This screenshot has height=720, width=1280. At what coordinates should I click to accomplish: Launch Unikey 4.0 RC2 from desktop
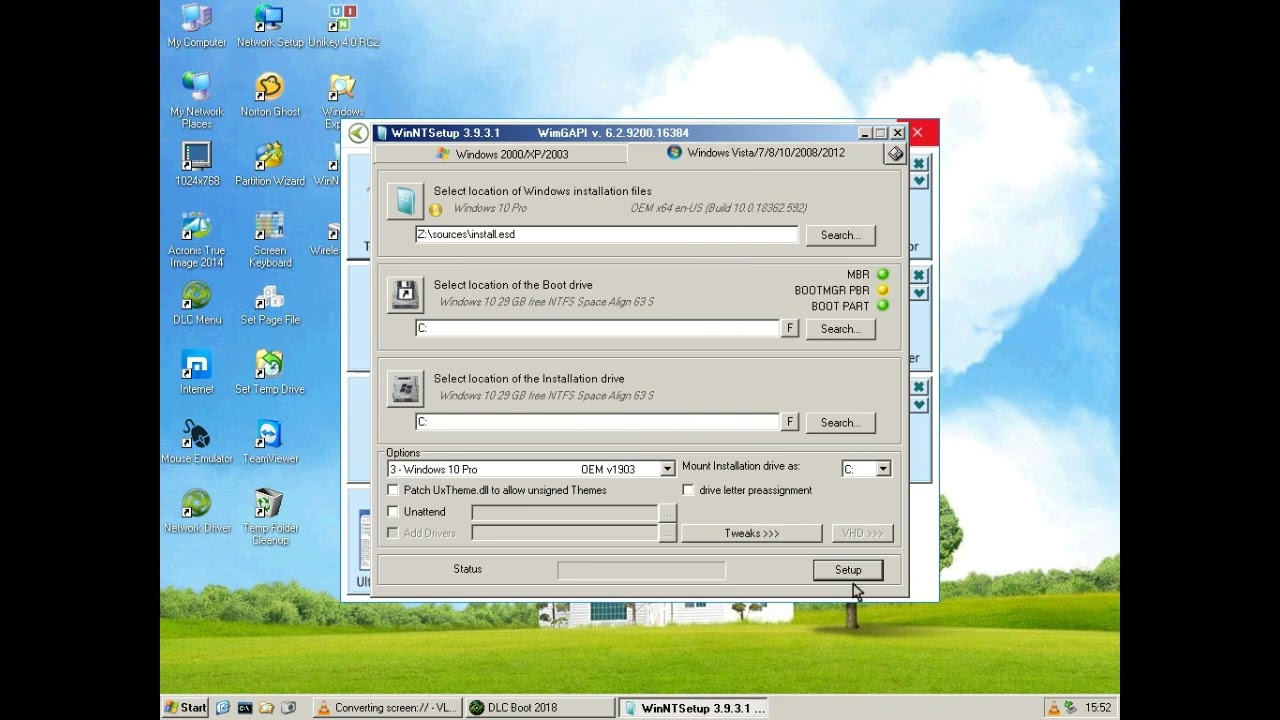point(343,27)
